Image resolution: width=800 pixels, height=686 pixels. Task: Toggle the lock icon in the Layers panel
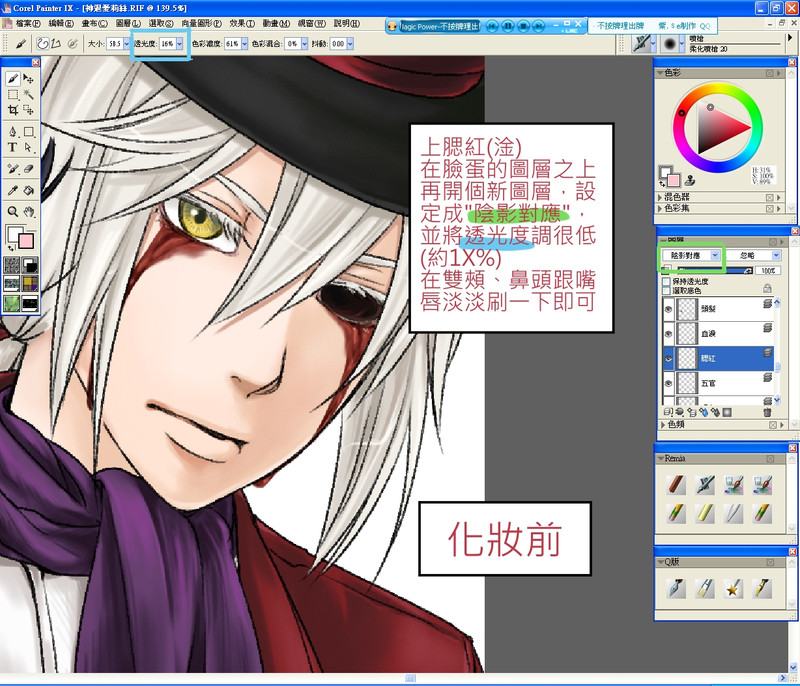767,289
